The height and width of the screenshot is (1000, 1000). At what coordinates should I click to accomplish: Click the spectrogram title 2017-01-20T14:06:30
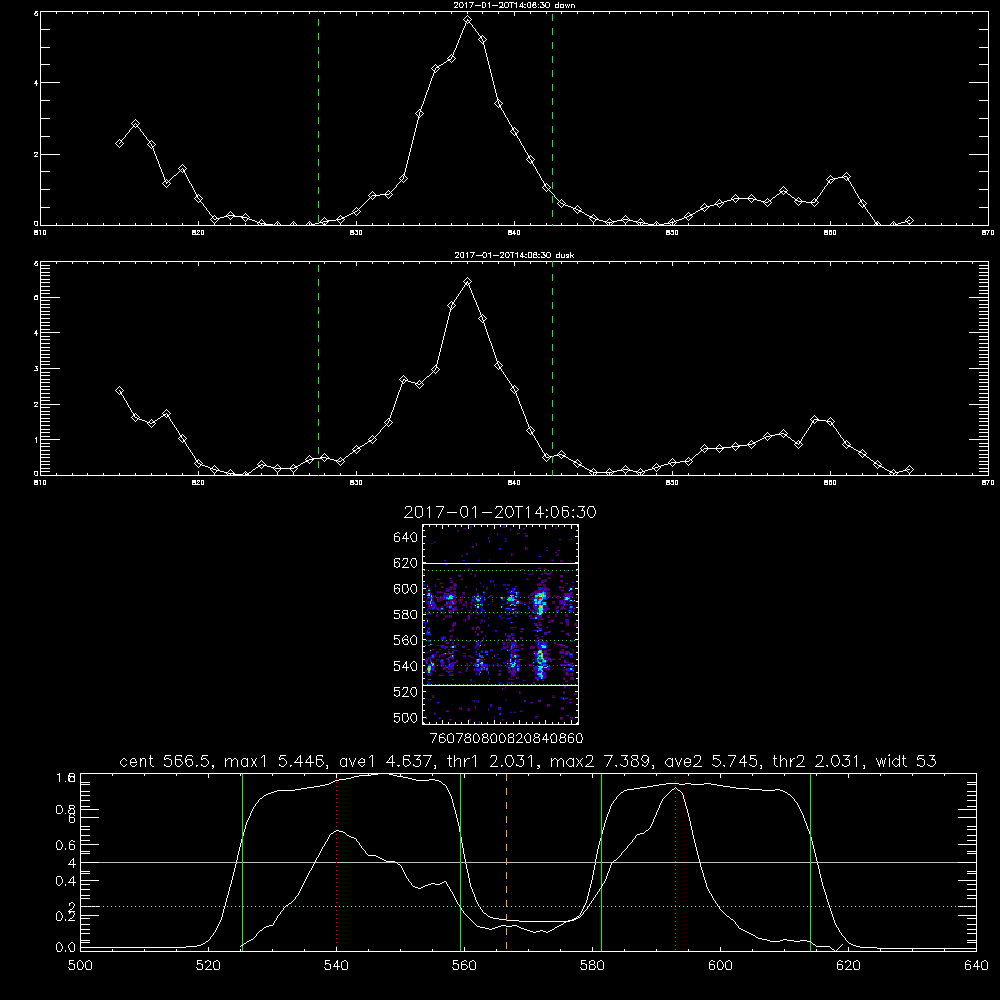pyautogui.click(x=500, y=512)
